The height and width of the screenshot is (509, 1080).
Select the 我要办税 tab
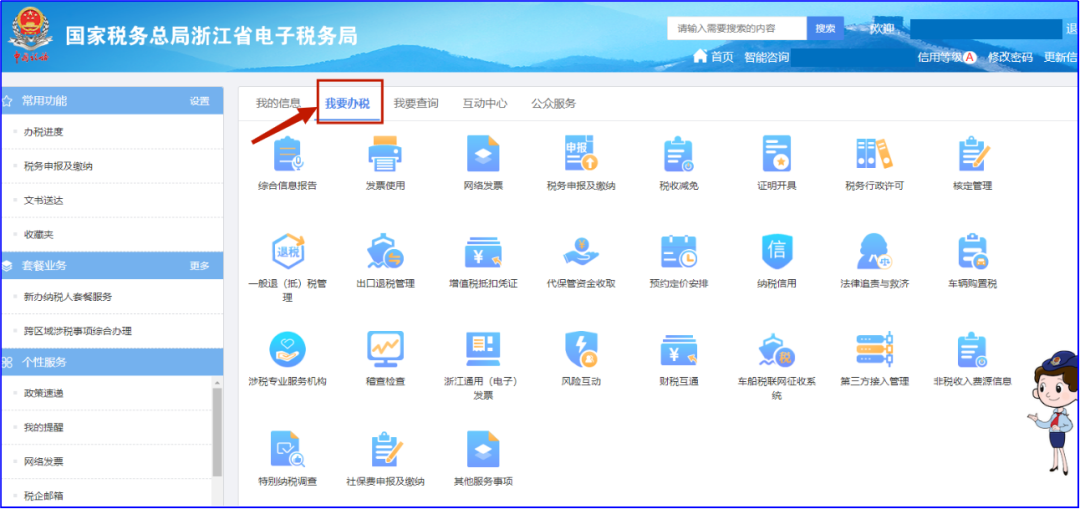348,103
